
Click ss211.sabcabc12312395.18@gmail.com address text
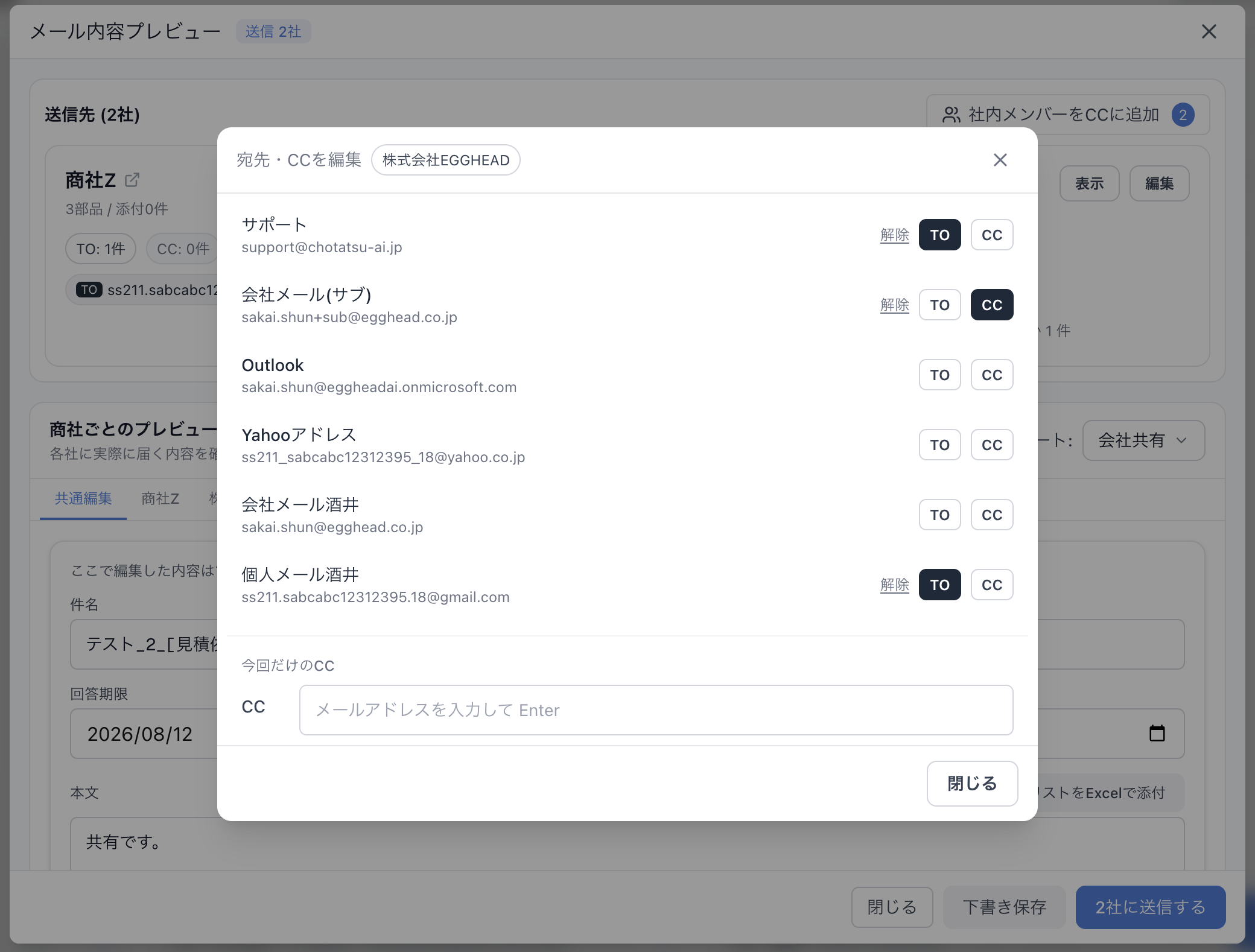coord(375,597)
